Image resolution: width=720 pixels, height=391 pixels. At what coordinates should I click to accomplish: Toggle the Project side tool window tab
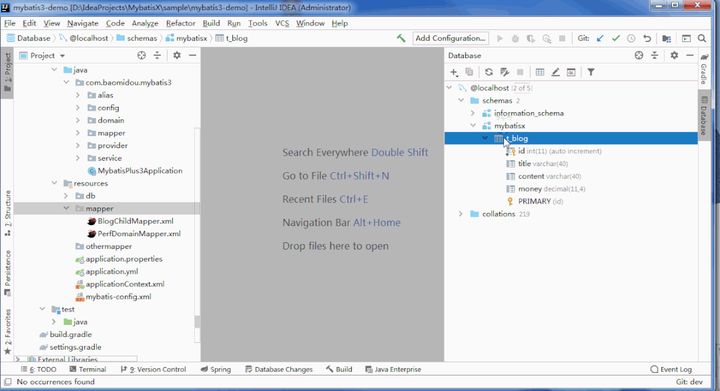click(7, 72)
